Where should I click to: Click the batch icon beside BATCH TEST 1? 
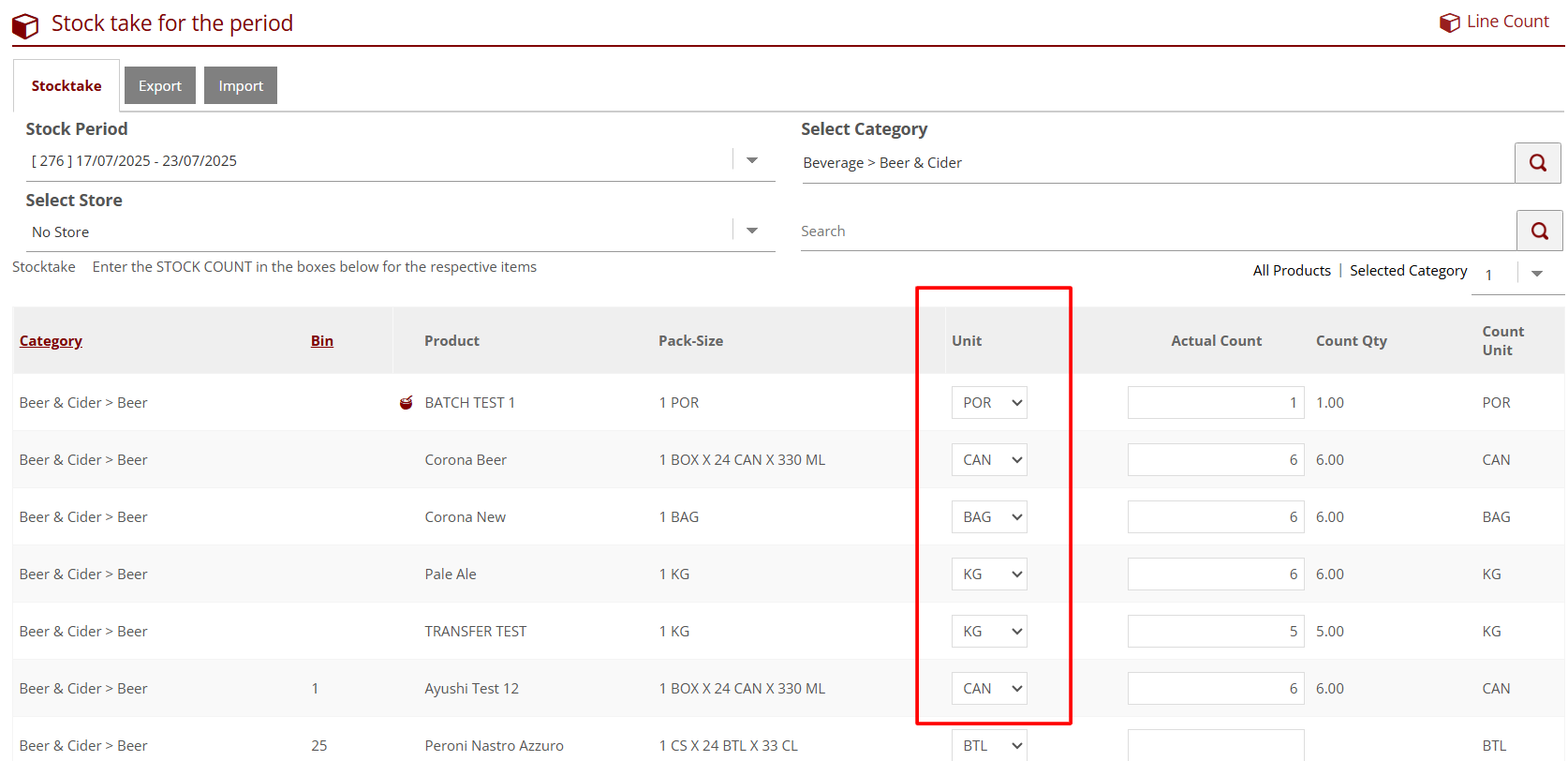click(407, 403)
